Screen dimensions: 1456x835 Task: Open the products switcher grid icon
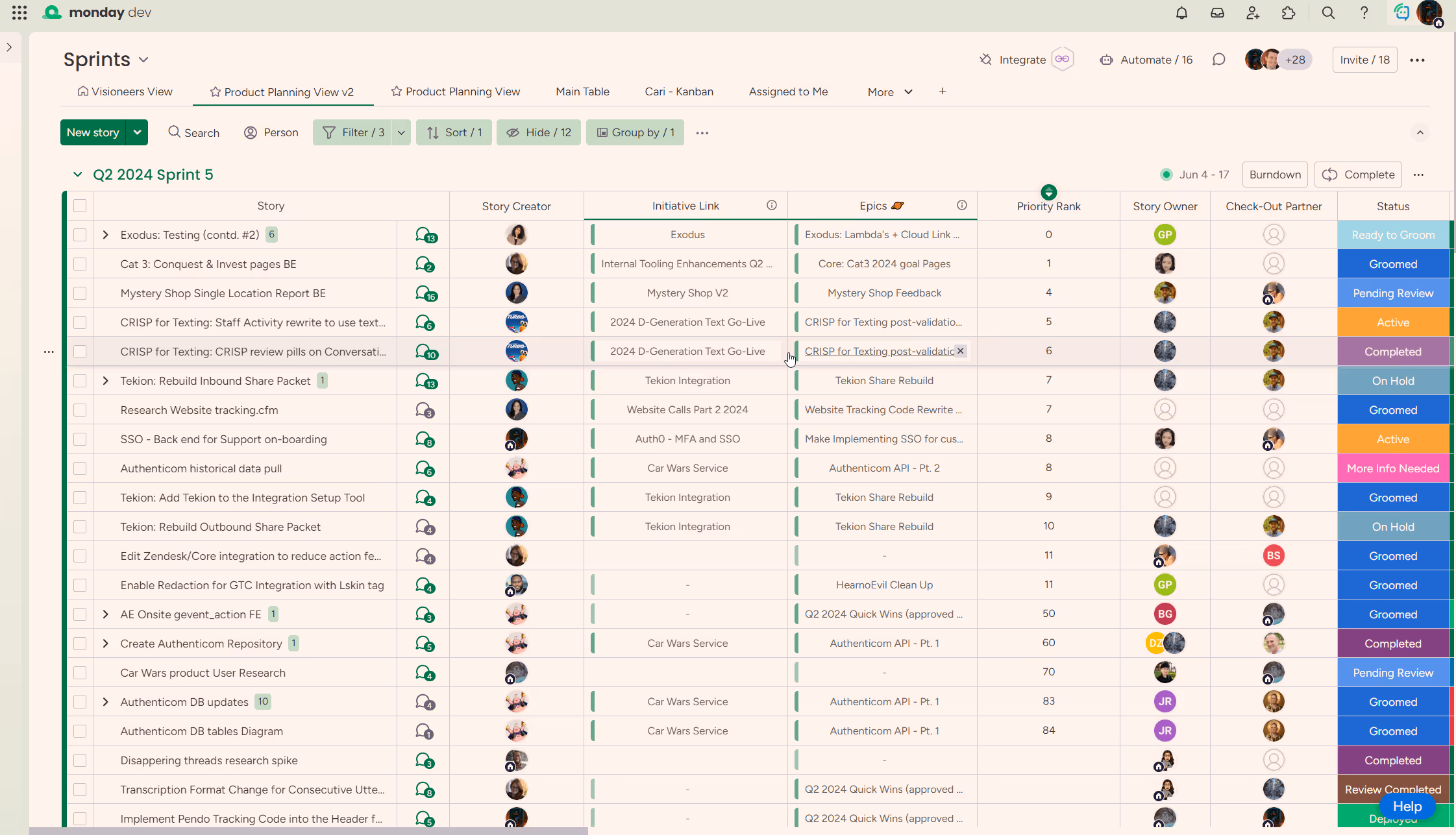tap(19, 12)
